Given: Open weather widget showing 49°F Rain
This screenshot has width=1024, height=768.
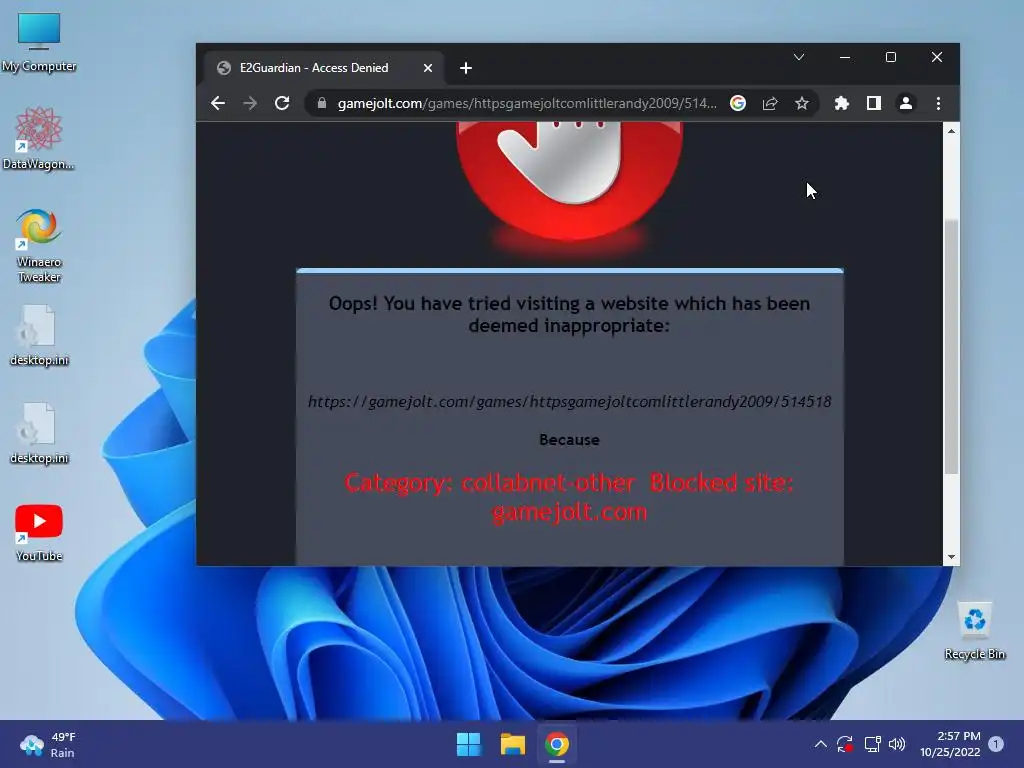Looking at the screenshot, I should tap(48, 744).
